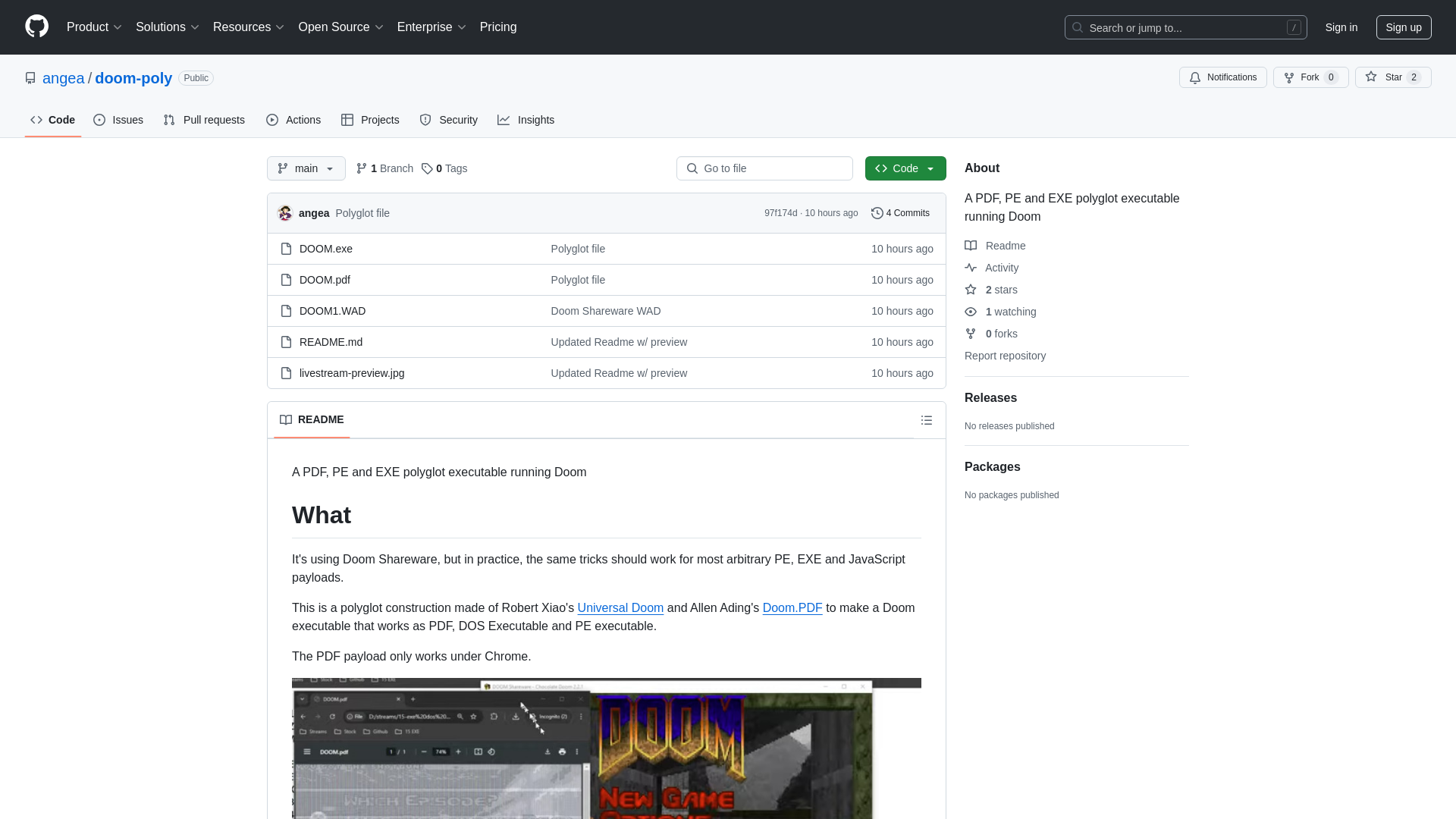Open the angea owner link
This screenshot has height=819, width=1456.
64,78
